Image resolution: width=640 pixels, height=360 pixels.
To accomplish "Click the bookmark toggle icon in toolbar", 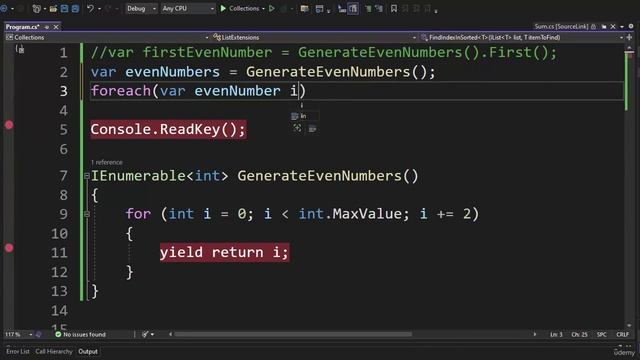I will [394, 9].
